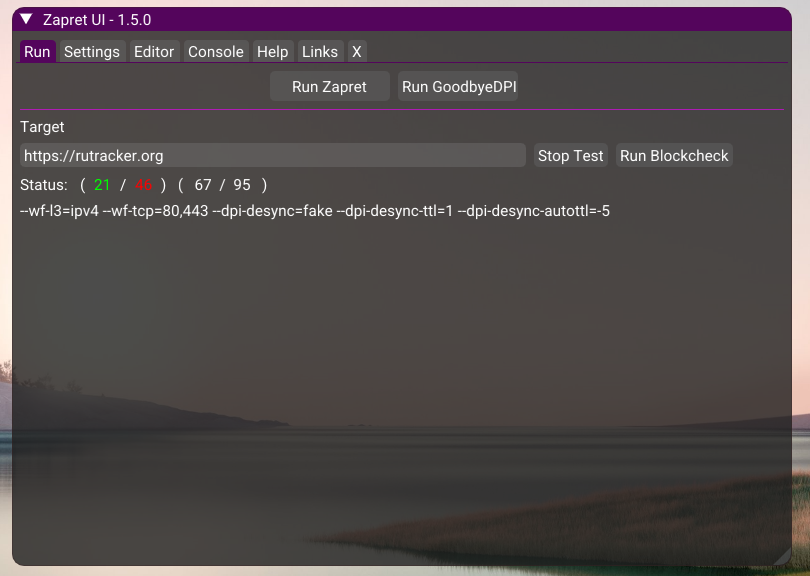Open the Editor tab
This screenshot has height=576, width=810.
(154, 52)
